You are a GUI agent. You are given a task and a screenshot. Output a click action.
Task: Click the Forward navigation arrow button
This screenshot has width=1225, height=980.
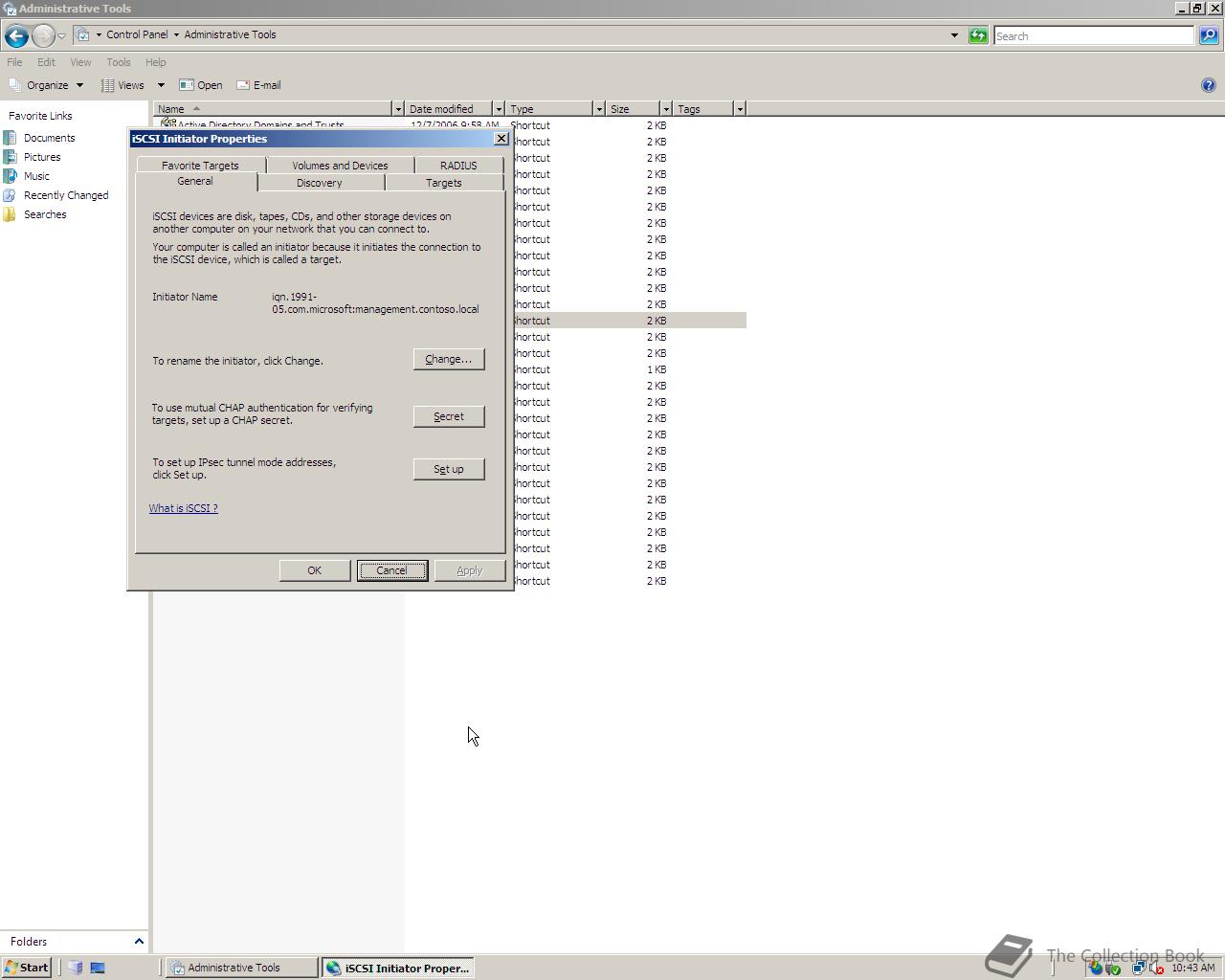pyautogui.click(x=43, y=36)
